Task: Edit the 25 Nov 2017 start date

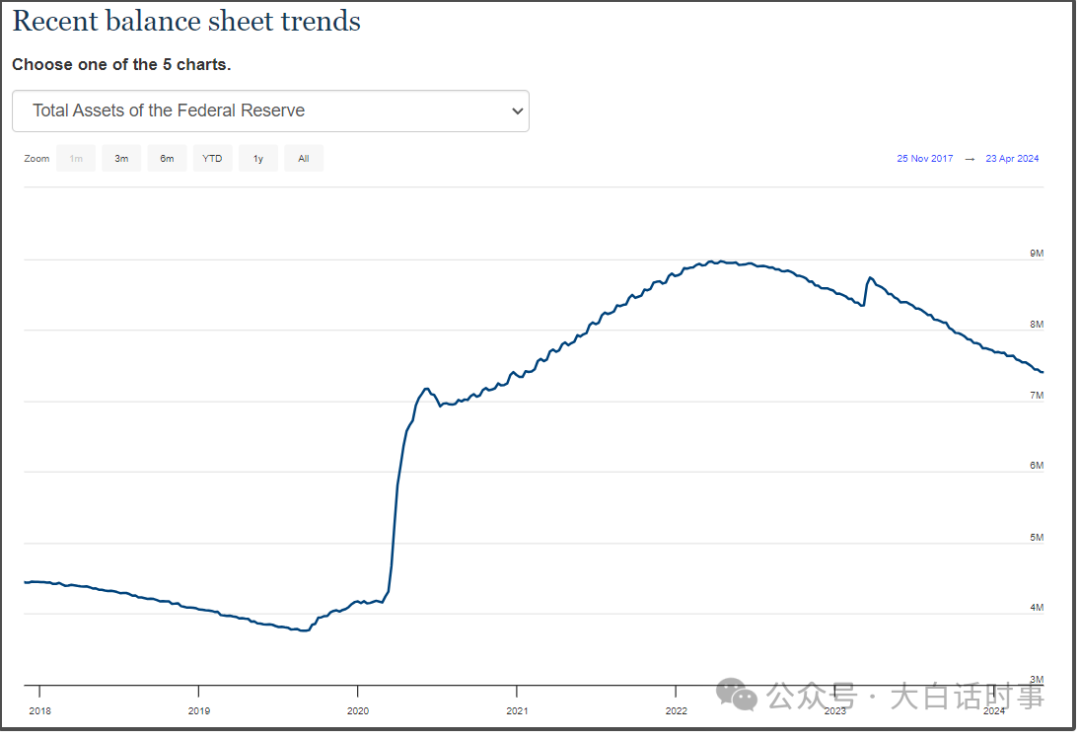Action: (x=924, y=158)
